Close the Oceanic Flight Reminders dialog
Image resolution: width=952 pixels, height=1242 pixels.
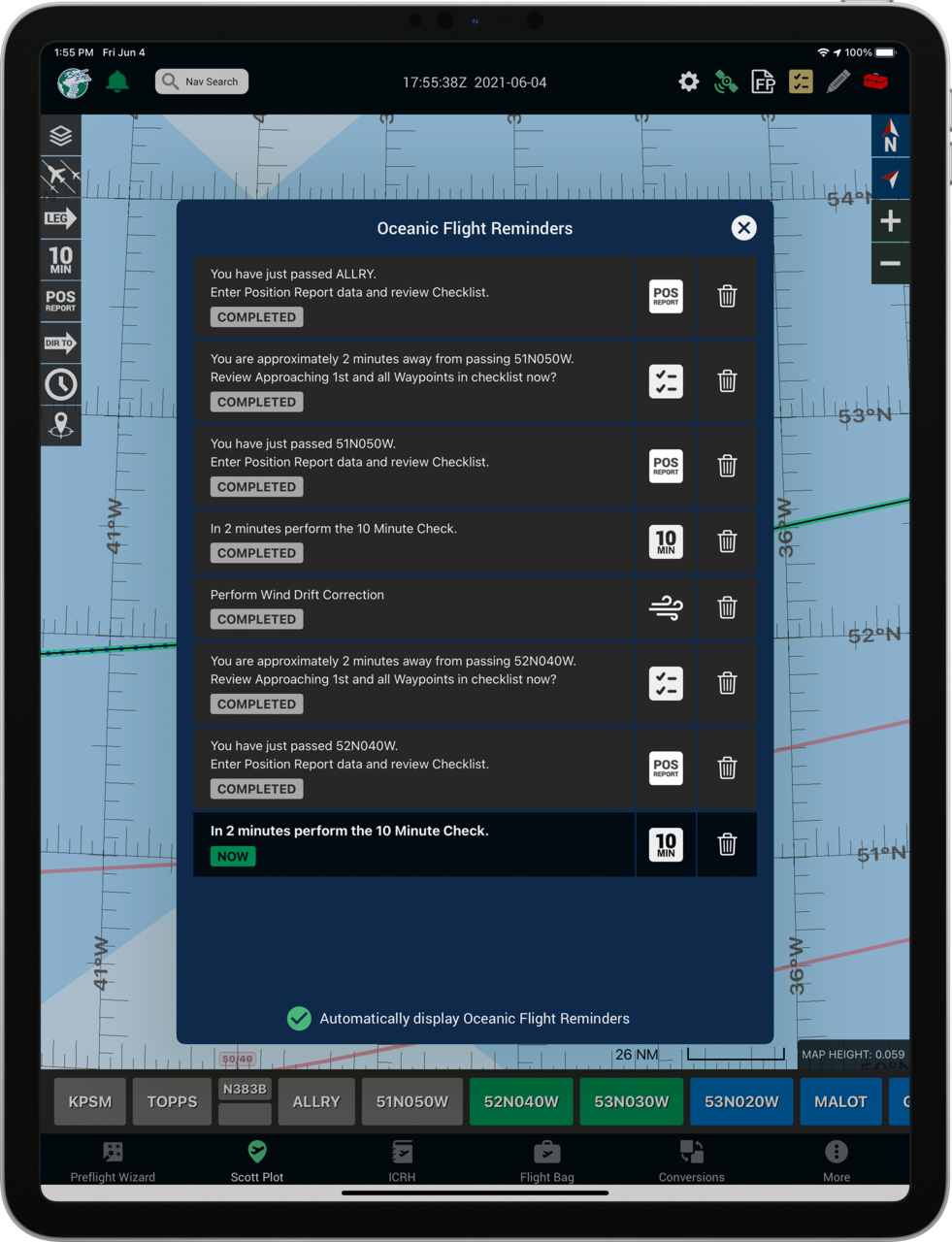pos(743,228)
